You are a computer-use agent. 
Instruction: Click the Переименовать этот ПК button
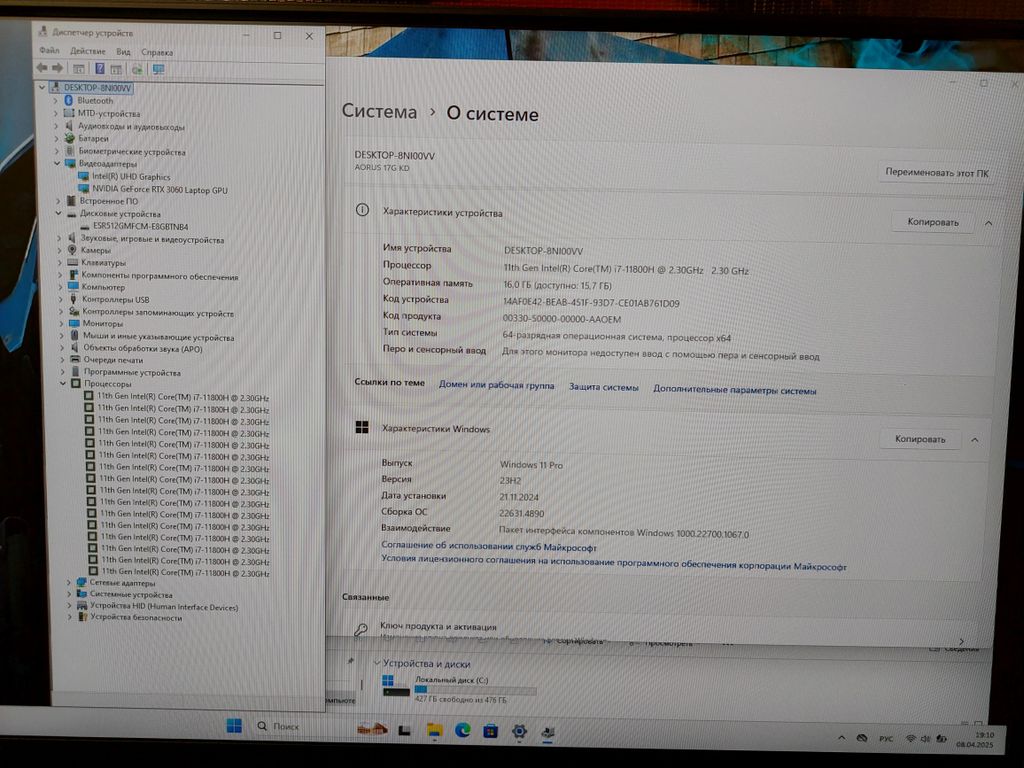(x=936, y=172)
